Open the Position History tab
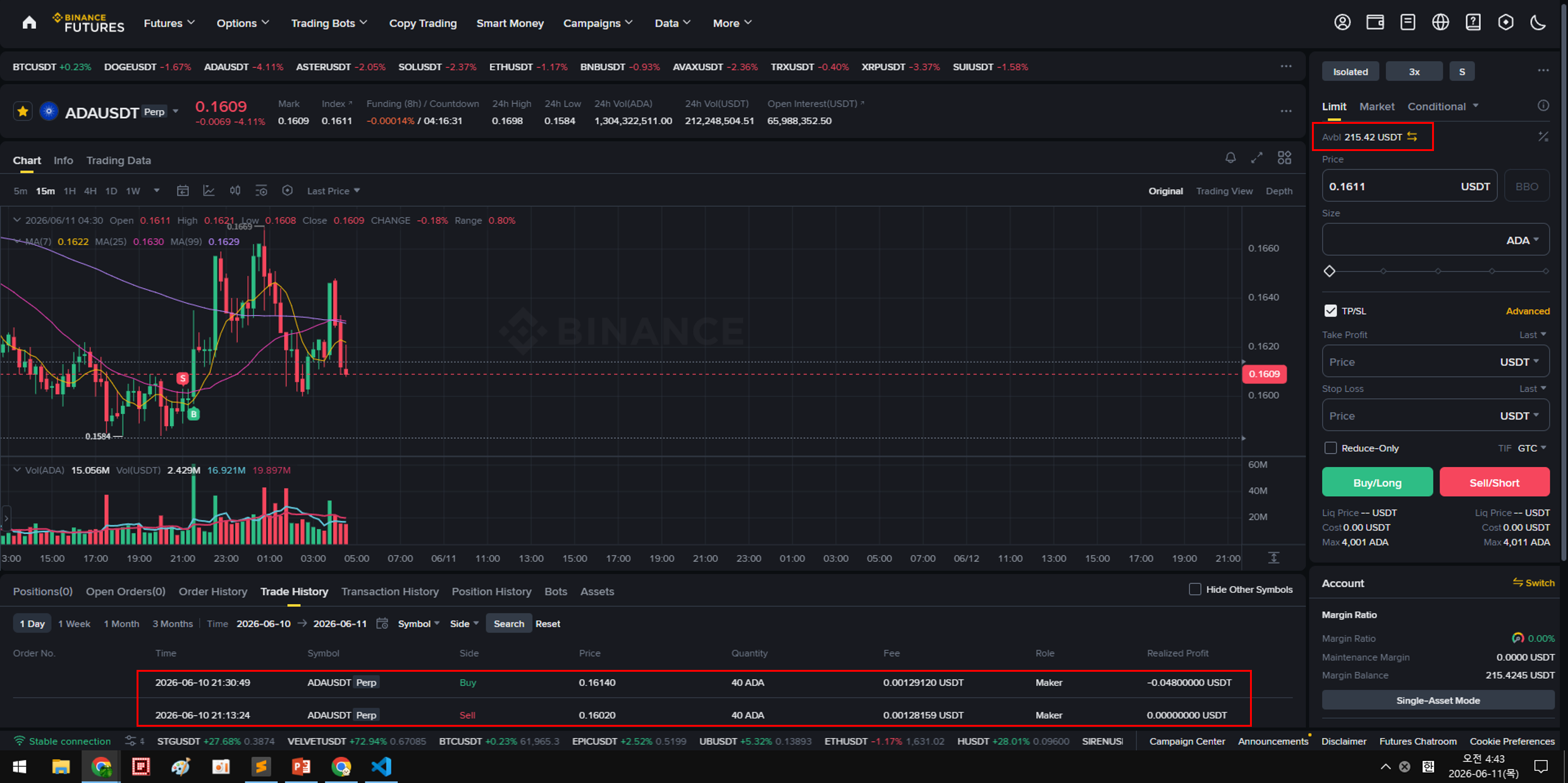This screenshot has width=1568, height=783. (x=491, y=592)
